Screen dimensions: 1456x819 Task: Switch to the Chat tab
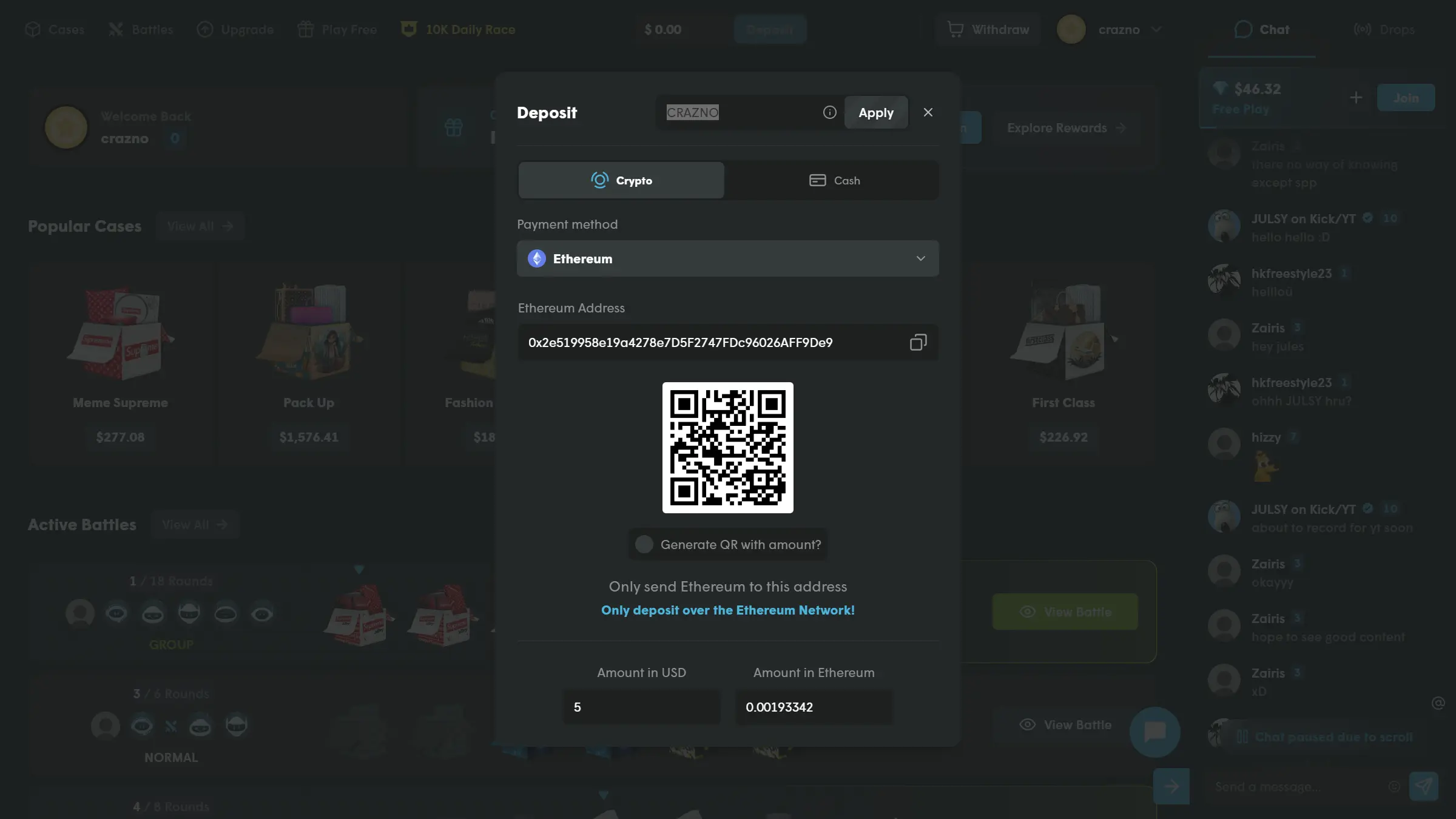pos(1262,29)
